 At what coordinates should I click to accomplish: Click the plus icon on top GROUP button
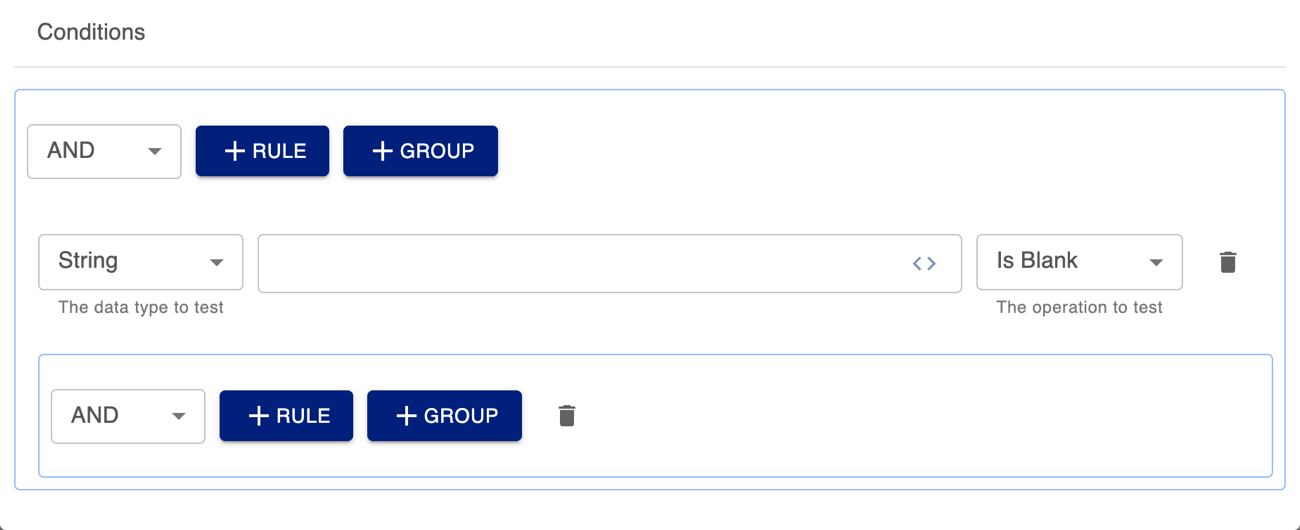382,151
